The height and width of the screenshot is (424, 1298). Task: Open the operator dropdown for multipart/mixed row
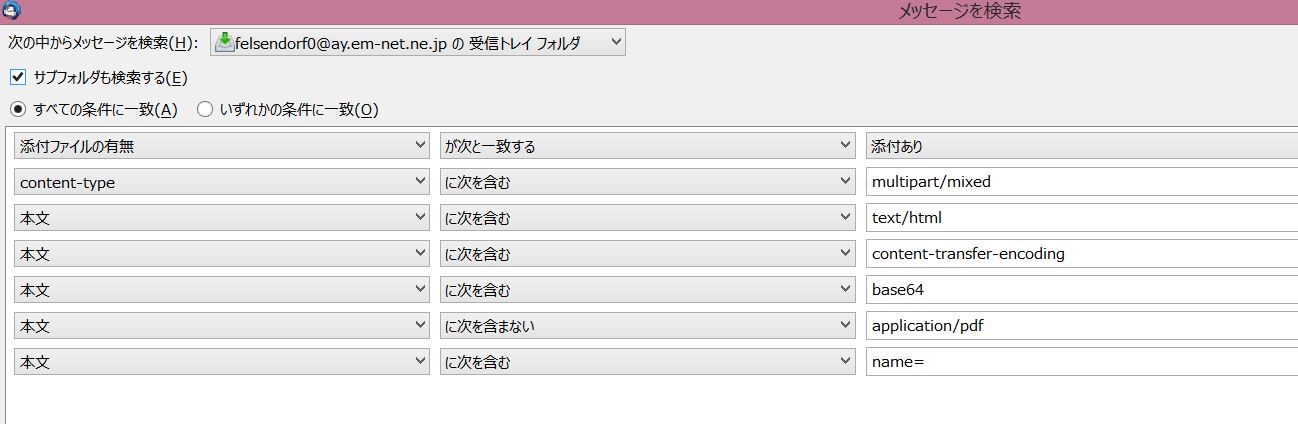647,182
